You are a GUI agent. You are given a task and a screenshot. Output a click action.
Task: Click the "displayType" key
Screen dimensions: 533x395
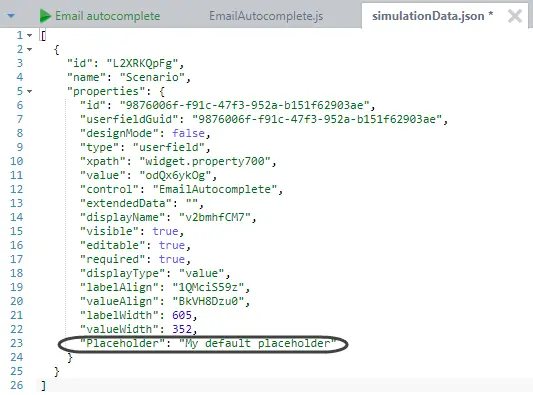(x=122, y=273)
